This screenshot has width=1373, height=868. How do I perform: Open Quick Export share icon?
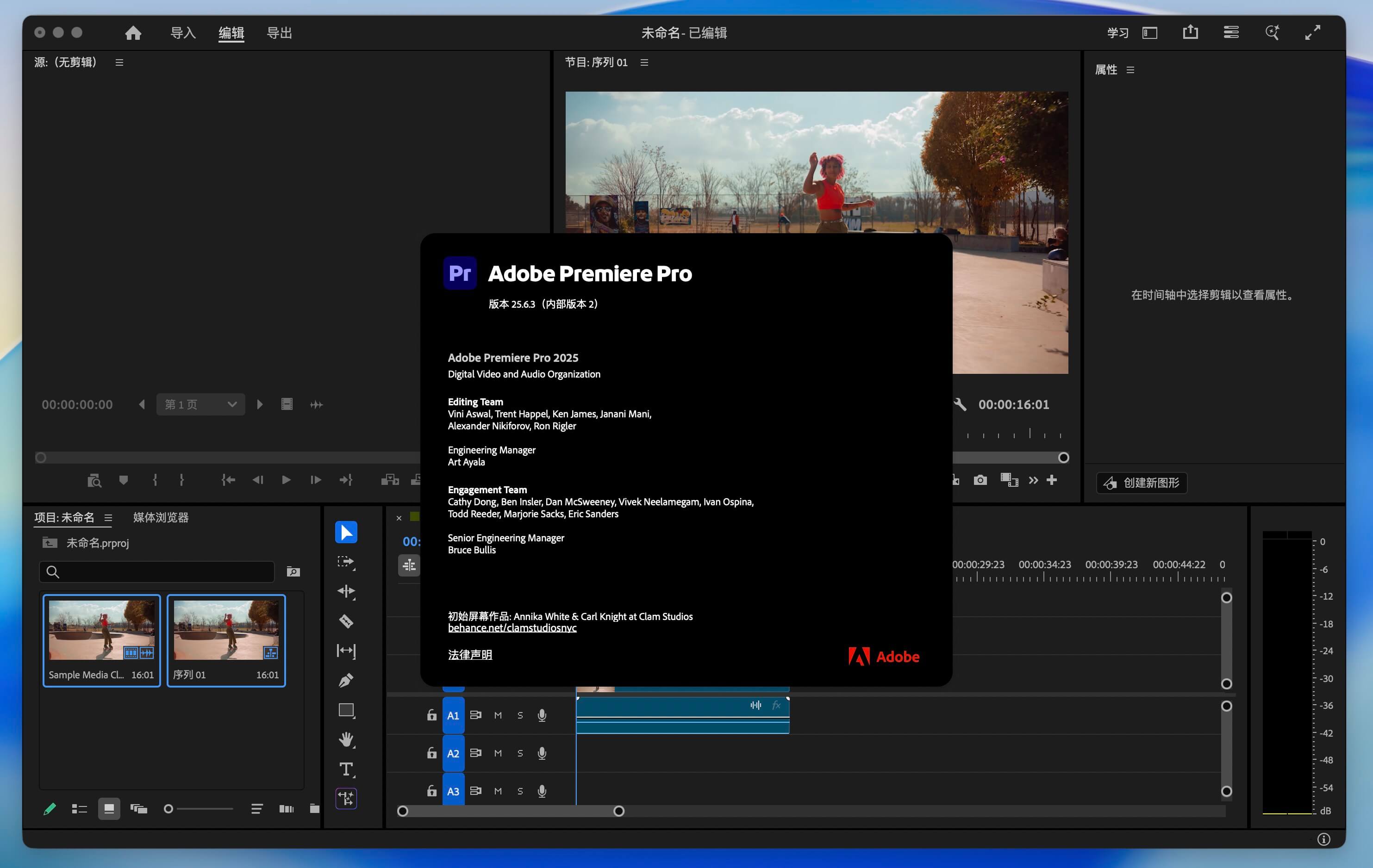pos(1190,32)
